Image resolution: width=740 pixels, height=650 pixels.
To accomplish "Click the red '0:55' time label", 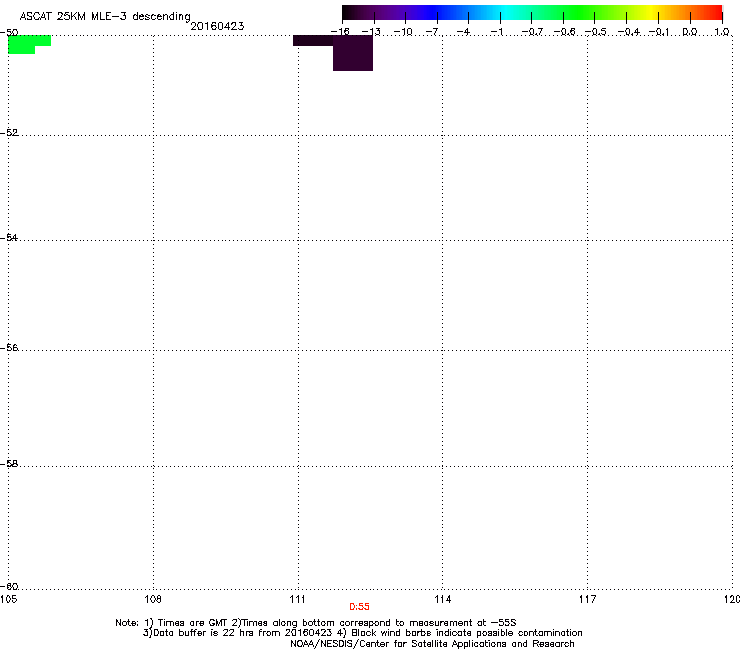I will pos(359,607).
